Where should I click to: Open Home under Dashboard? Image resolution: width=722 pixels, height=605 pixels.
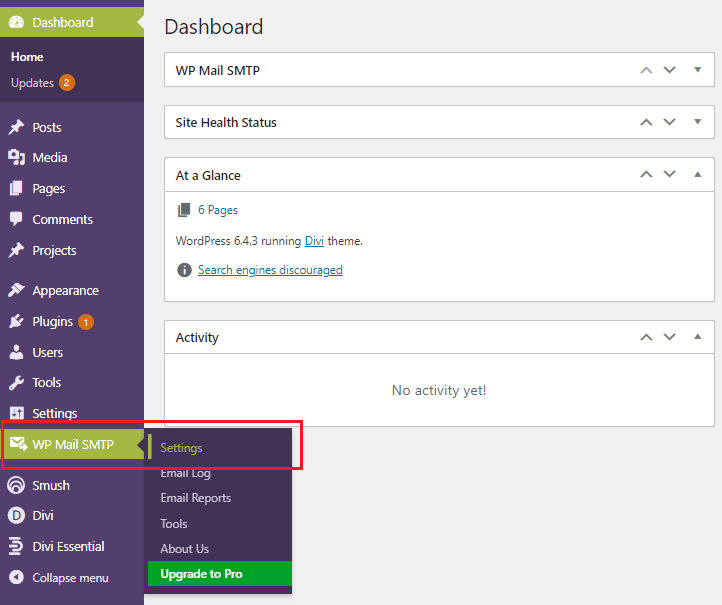27,57
